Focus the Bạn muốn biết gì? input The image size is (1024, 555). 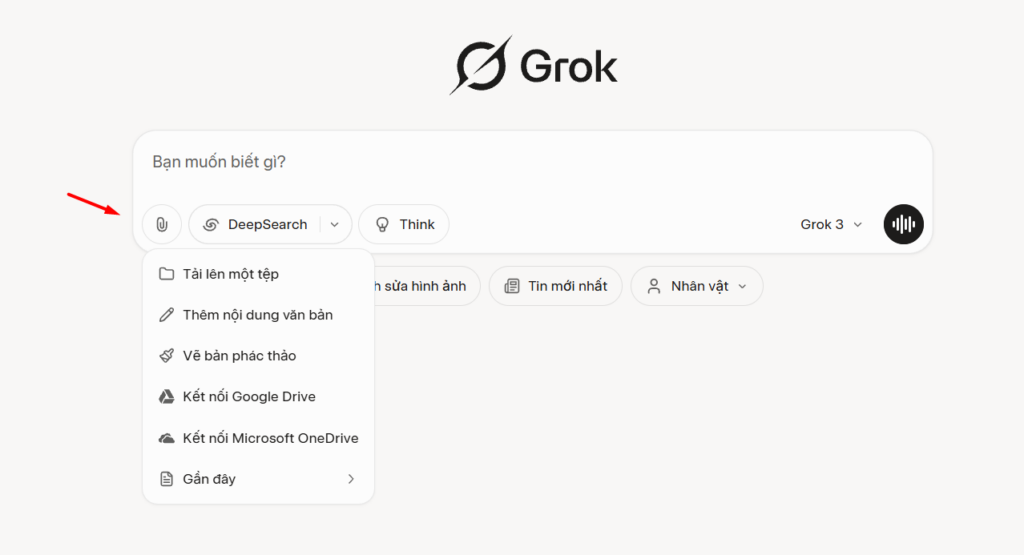point(532,163)
